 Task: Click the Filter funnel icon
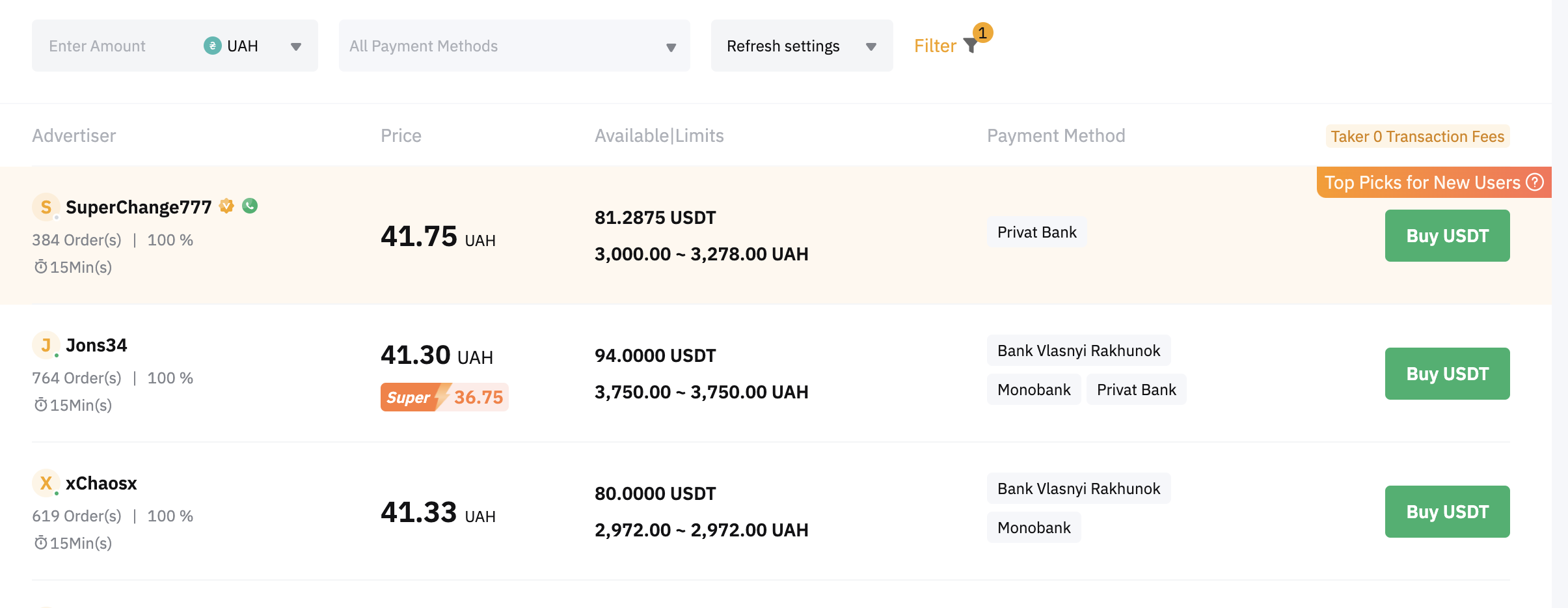(970, 46)
